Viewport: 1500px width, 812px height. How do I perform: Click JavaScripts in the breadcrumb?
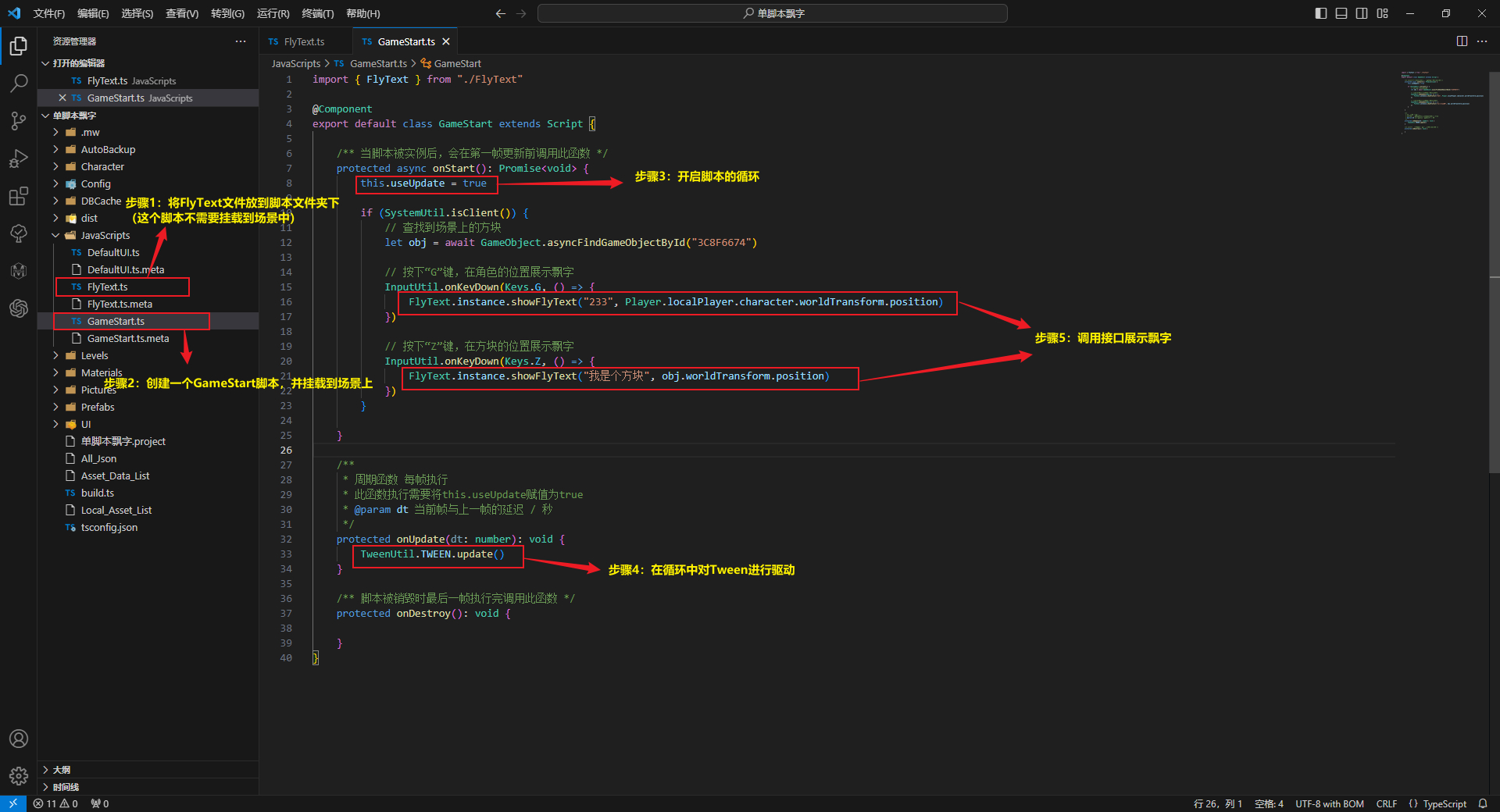pyautogui.click(x=296, y=63)
